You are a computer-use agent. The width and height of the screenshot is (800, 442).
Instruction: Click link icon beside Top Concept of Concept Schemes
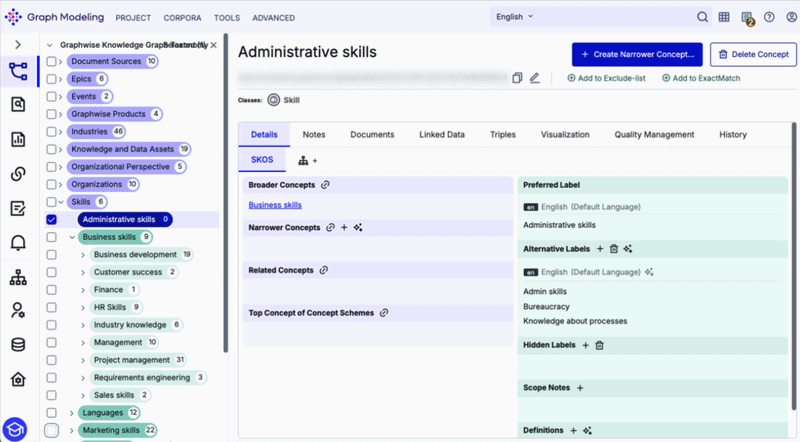coord(384,313)
